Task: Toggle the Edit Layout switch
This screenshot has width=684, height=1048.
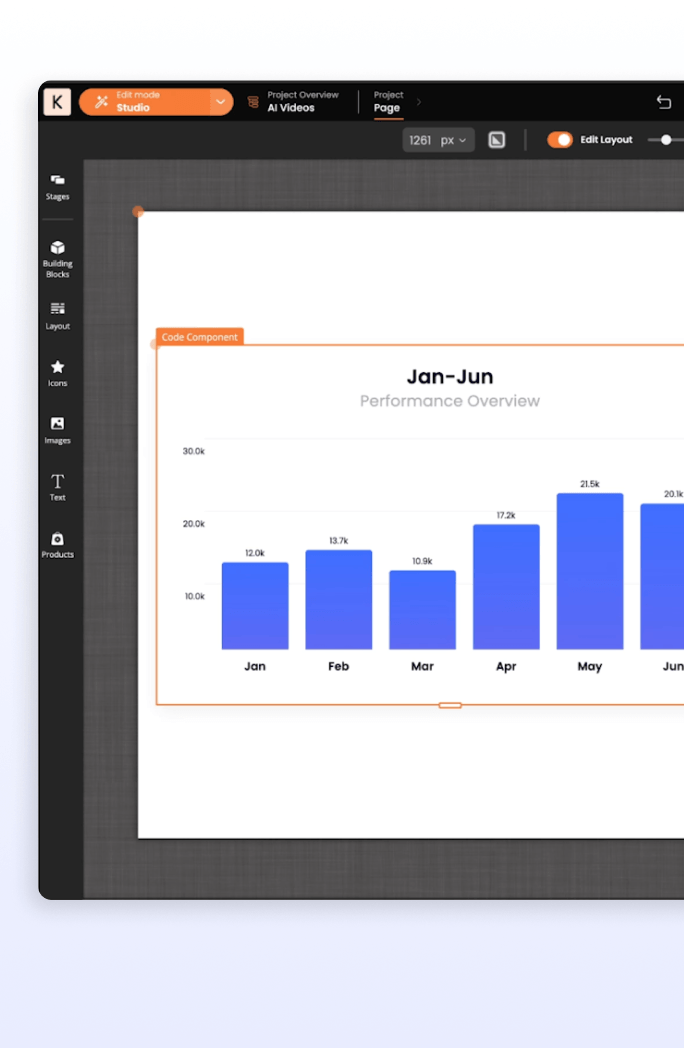Action: [x=560, y=140]
